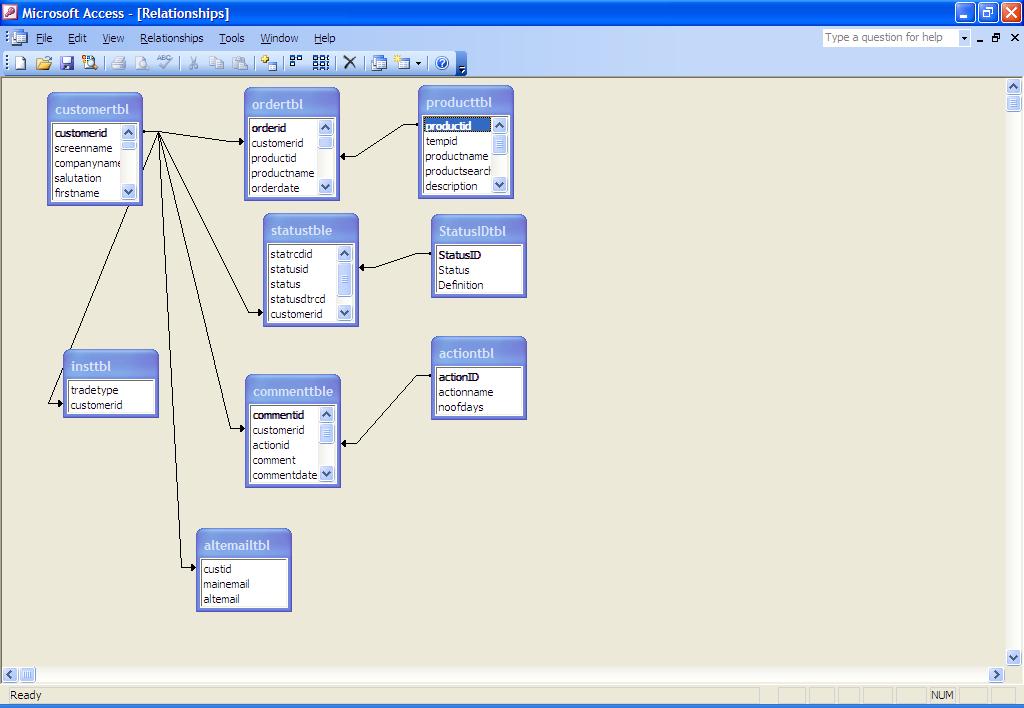This screenshot has height=708, width=1024.
Task: Click scroll down arrow in statustble field list
Action: pos(344,313)
